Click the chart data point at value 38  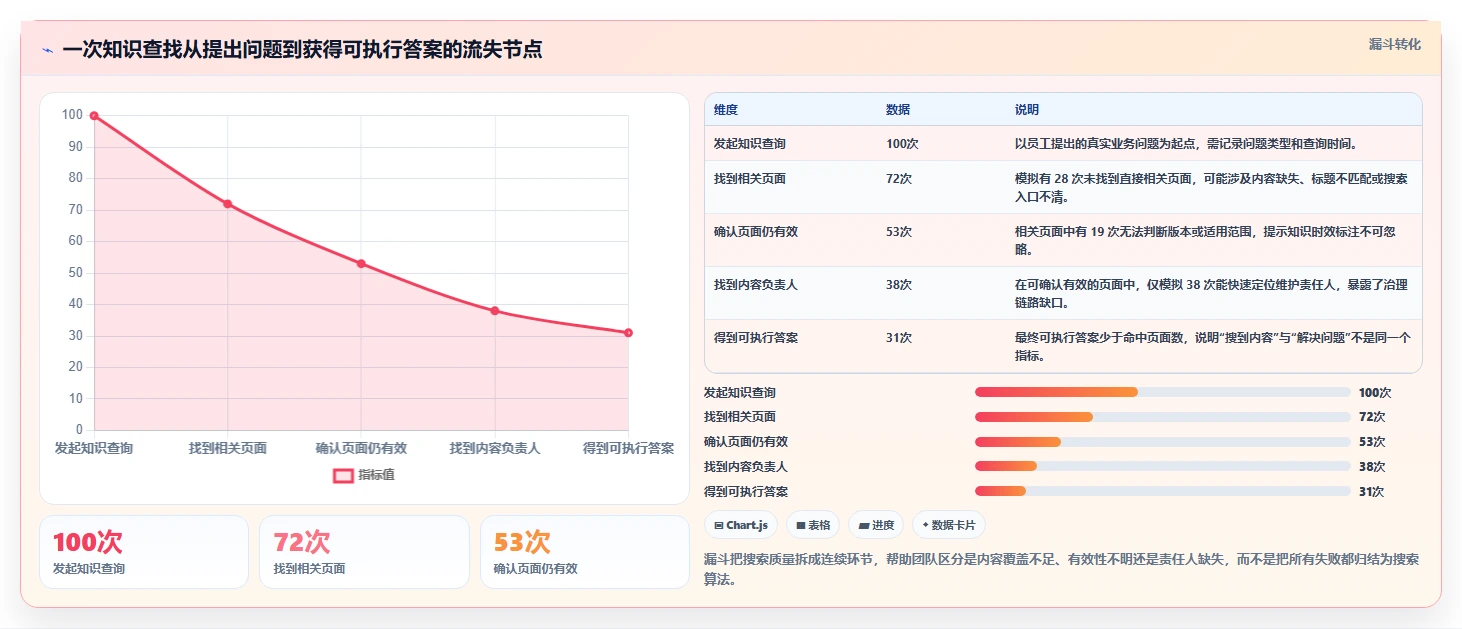click(495, 311)
